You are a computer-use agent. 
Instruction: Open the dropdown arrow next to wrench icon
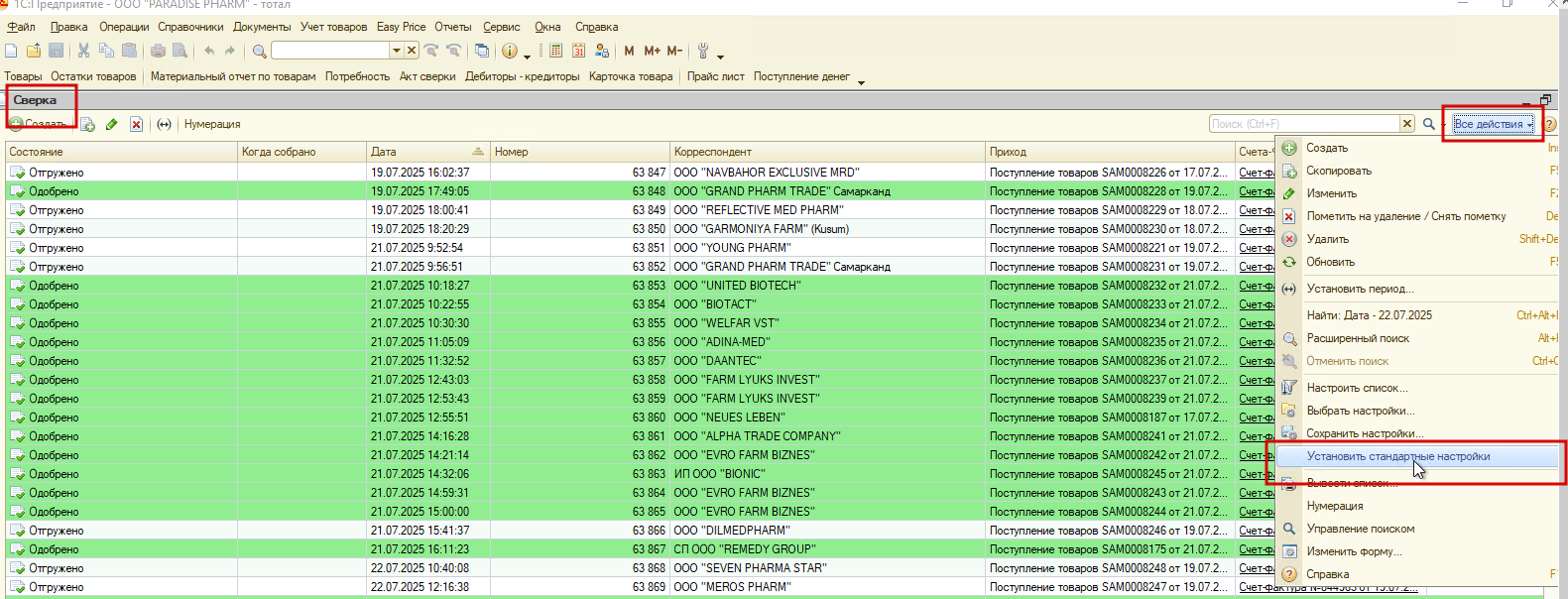pos(720,56)
